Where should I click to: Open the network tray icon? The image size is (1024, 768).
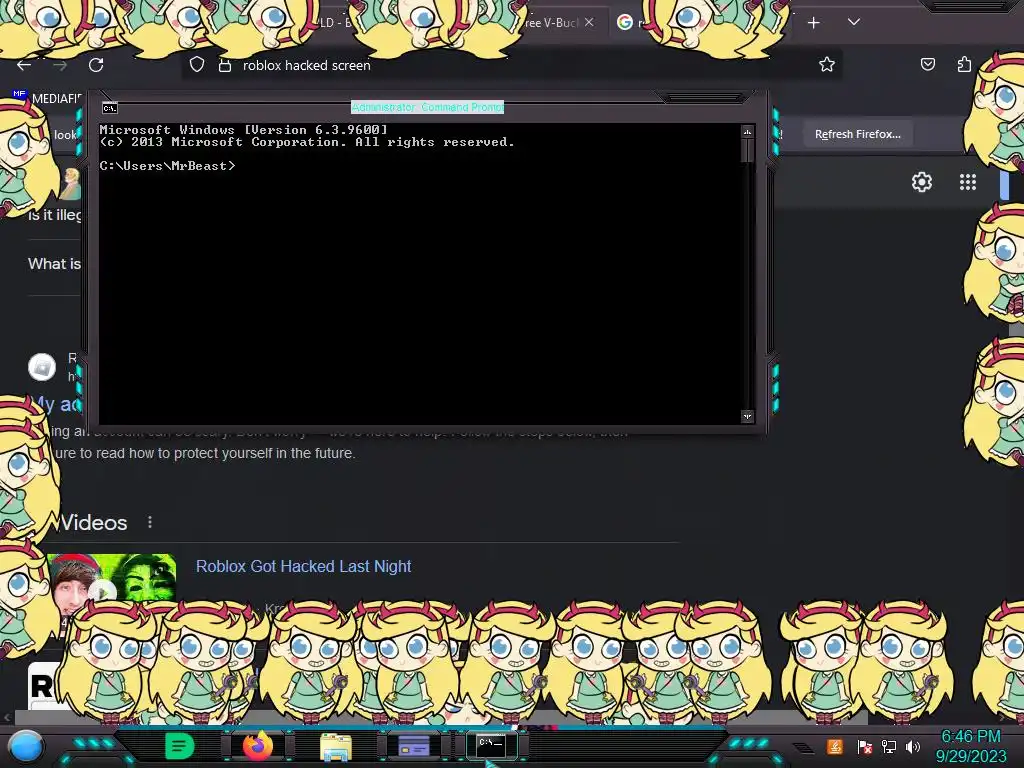(889, 746)
